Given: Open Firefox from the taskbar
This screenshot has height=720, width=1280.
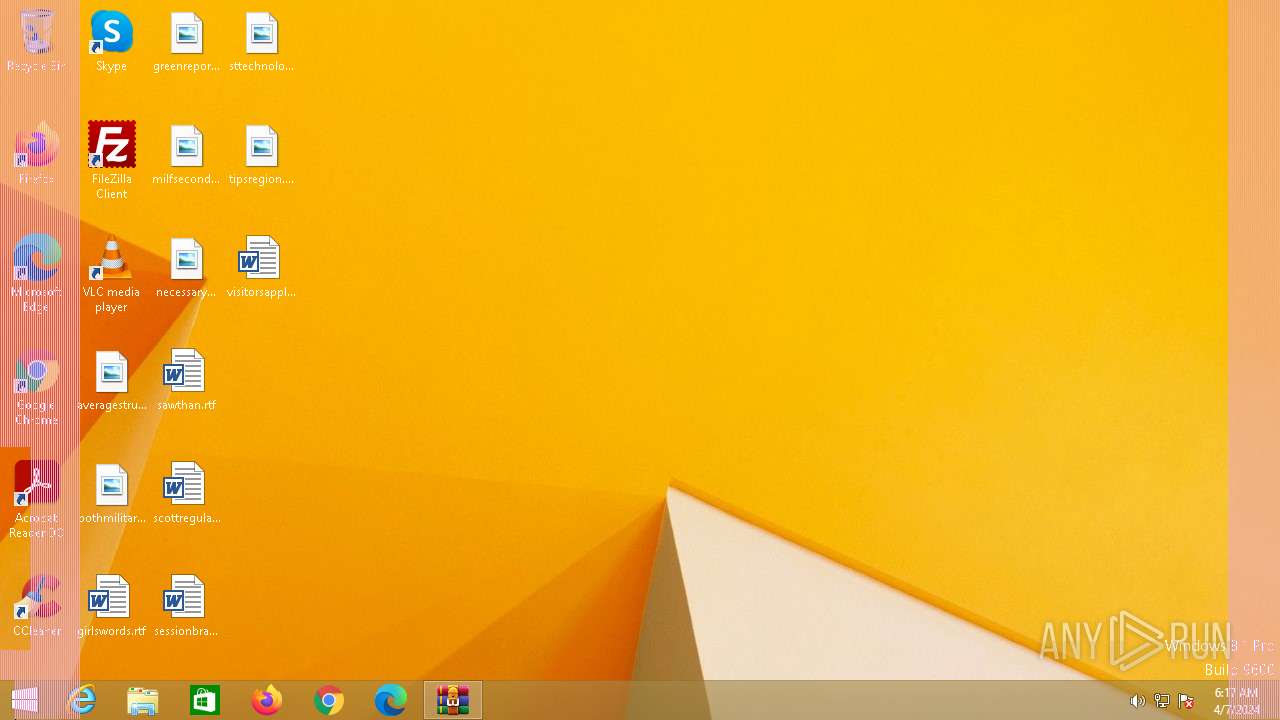Looking at the screenshot, I should pos(267,700).
